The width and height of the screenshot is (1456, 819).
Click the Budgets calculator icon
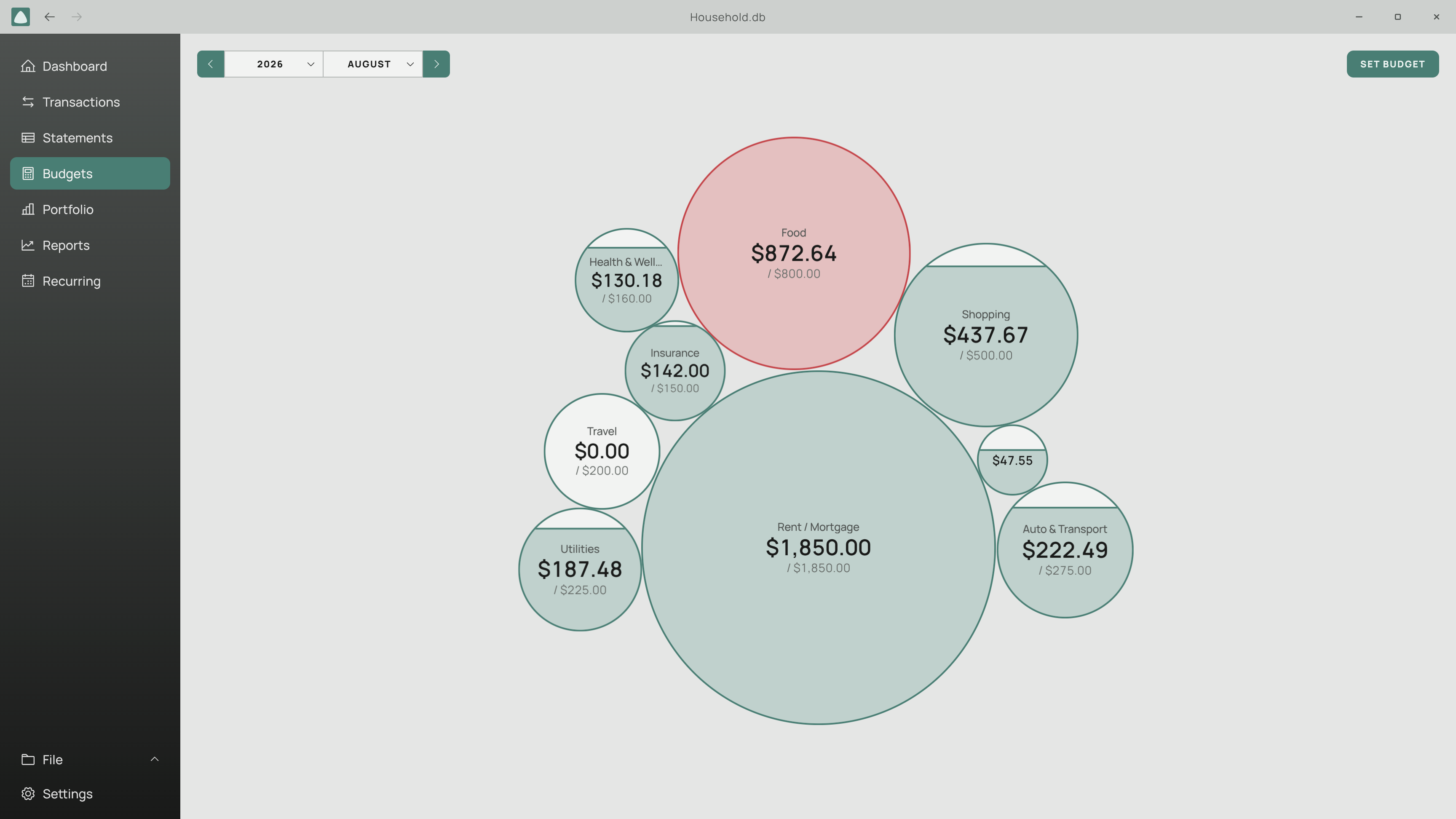(28, 174)
